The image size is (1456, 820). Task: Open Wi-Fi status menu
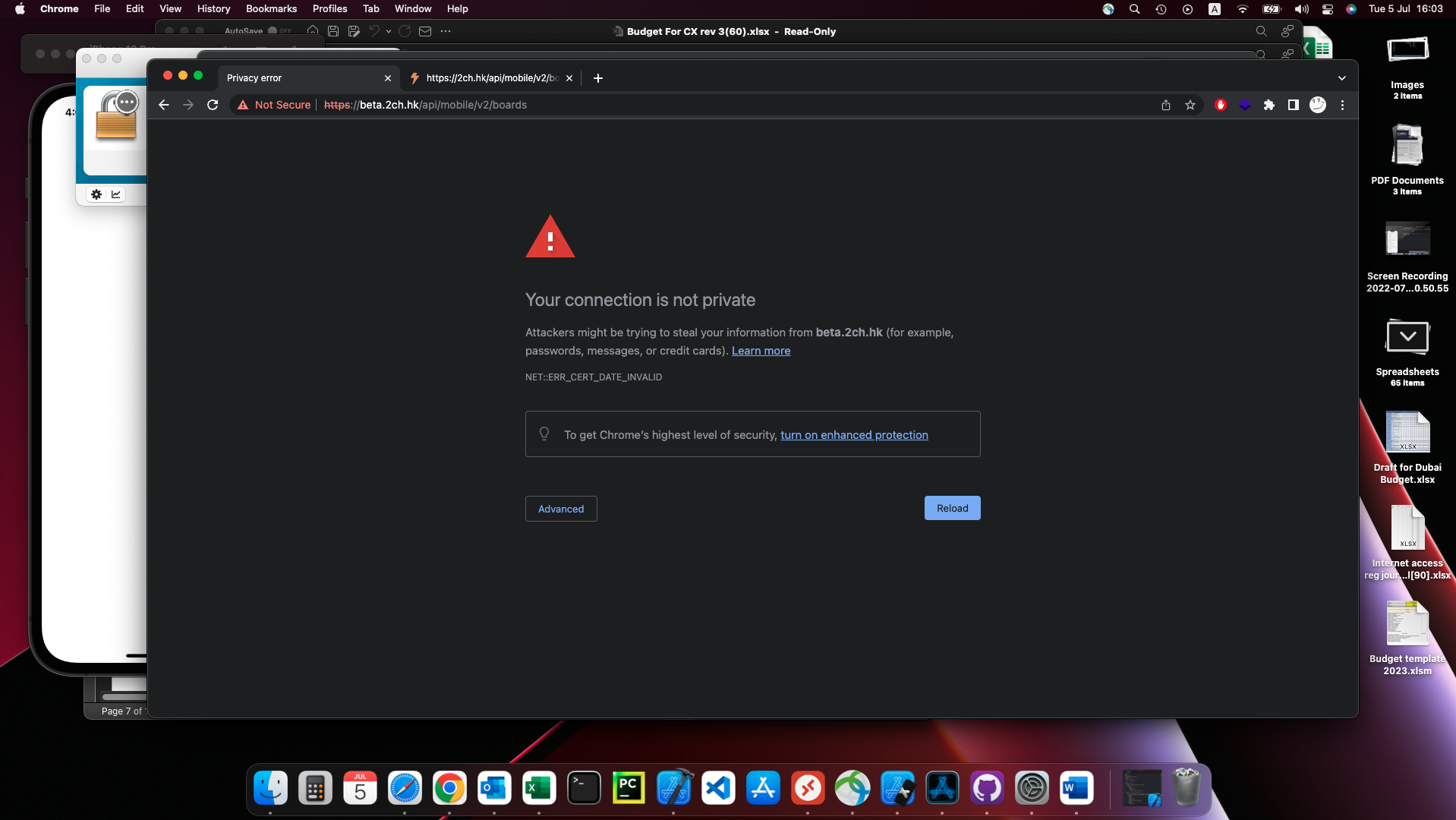tap(1243, 9)
